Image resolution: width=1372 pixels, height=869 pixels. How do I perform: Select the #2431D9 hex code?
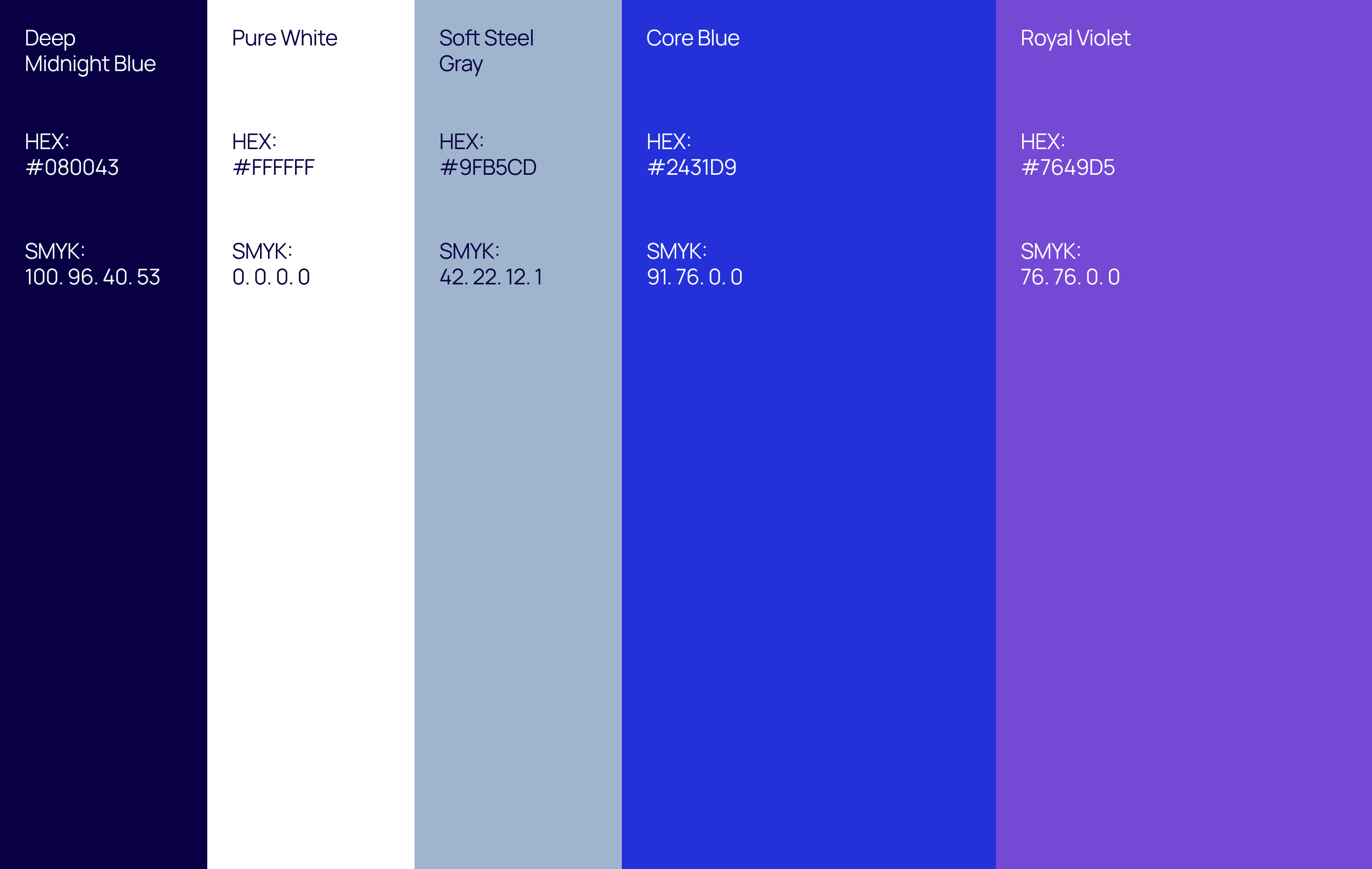pyautogui.click(x=692, y=168)
